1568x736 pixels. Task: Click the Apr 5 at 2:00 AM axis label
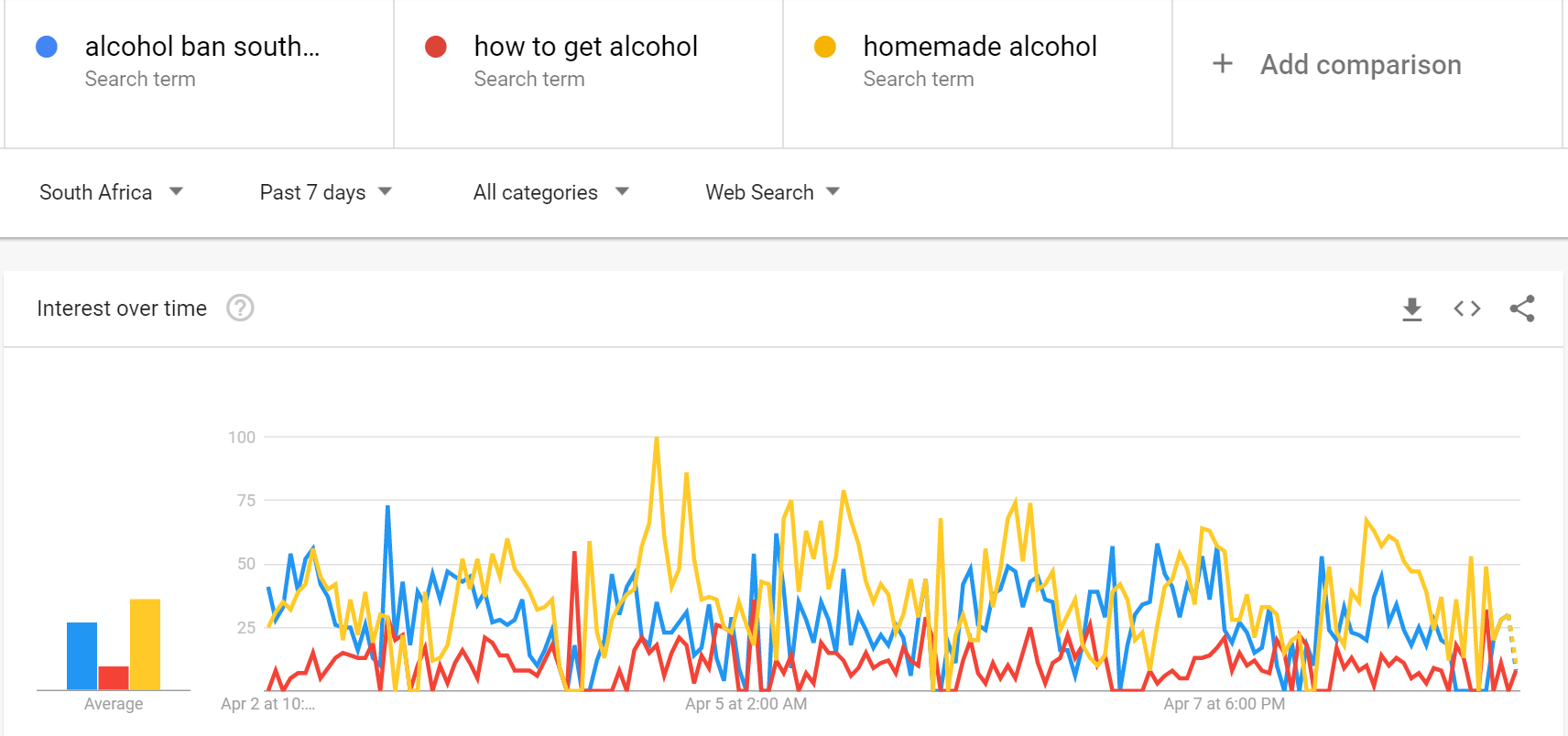pos(746,704)
